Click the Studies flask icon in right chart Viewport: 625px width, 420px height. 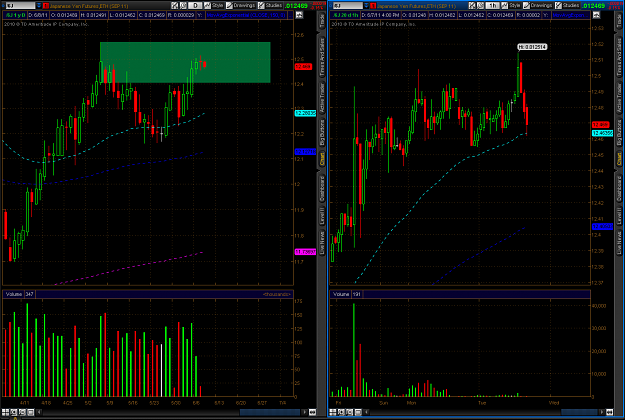click(x=559, y=6)
